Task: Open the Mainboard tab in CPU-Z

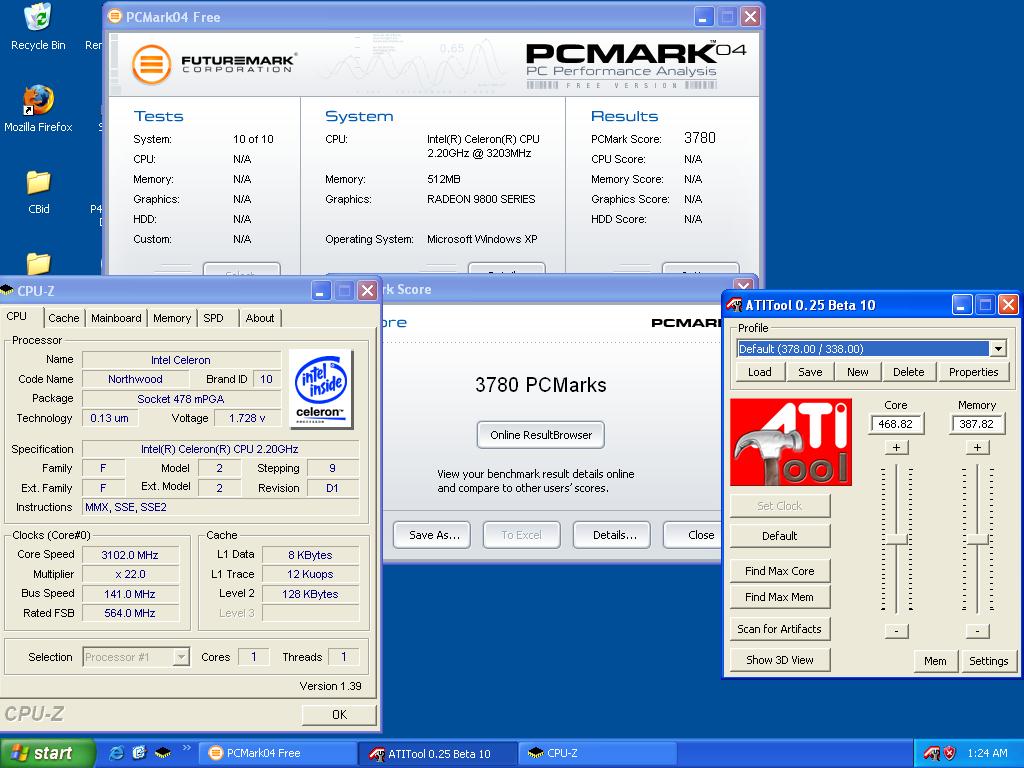Action: [116, 318]
